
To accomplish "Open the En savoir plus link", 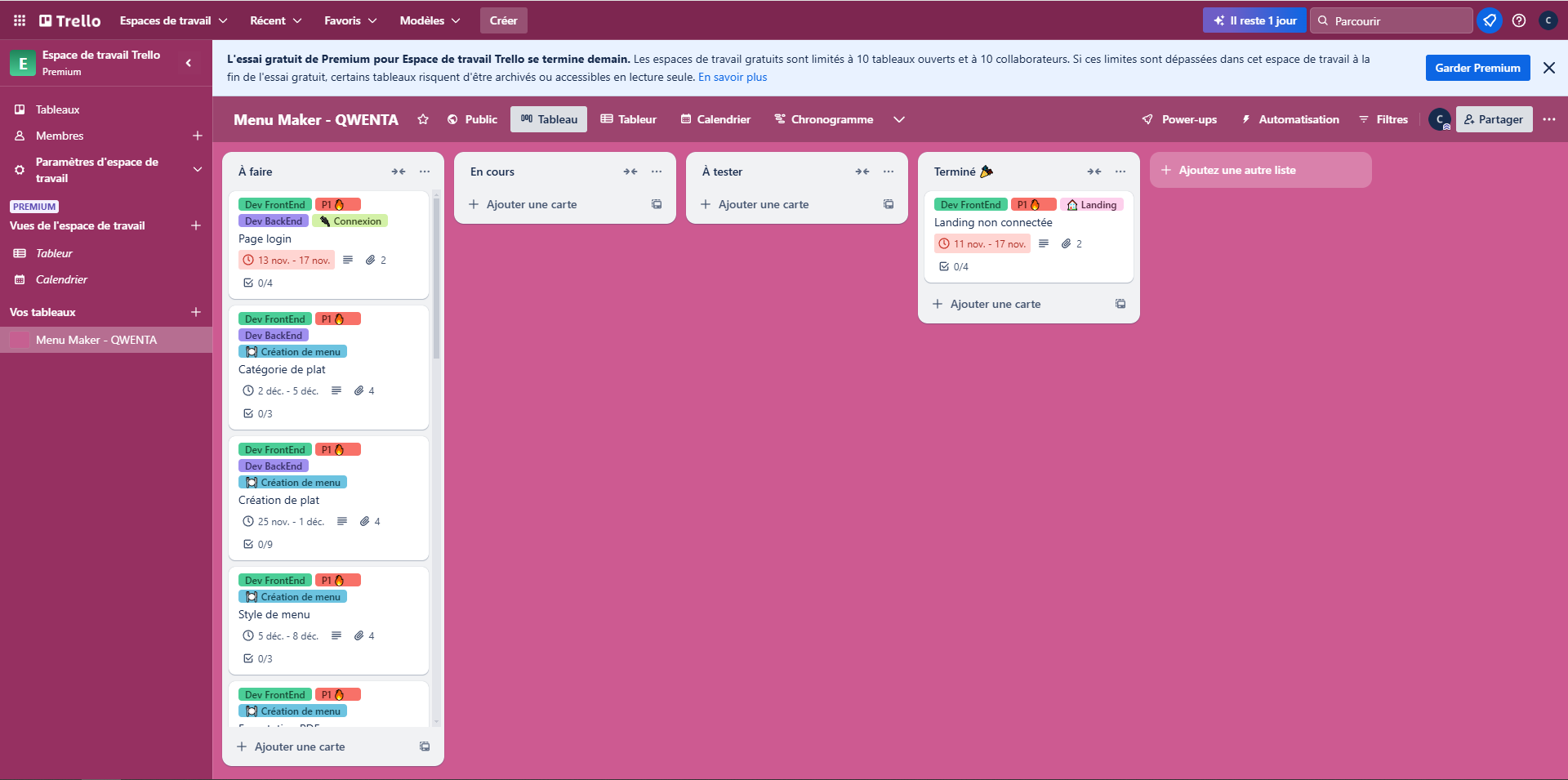I will [733, 78].
